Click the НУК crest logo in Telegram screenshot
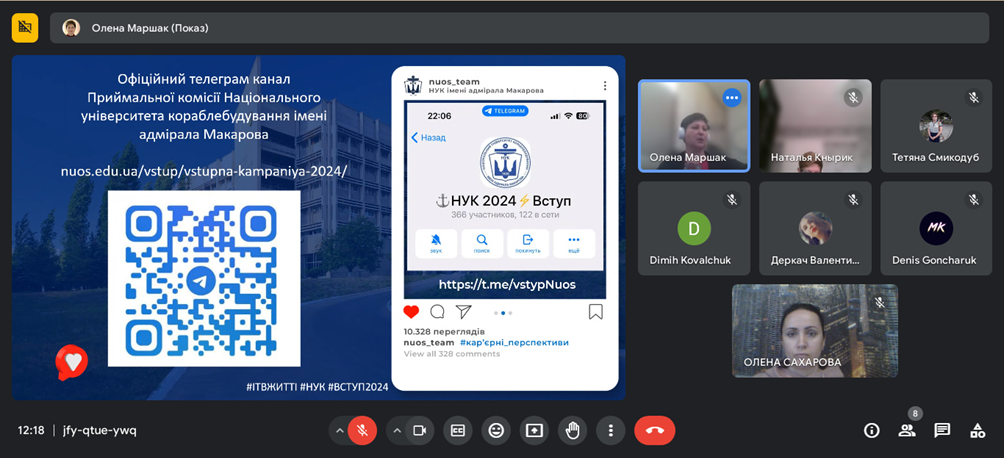 tap(505, 163)
